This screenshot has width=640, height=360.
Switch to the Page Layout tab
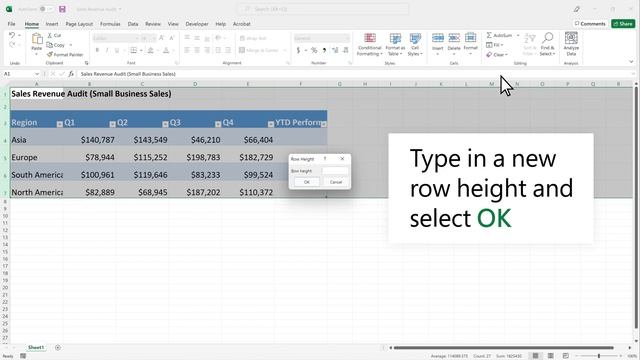[x=79, y=24]
